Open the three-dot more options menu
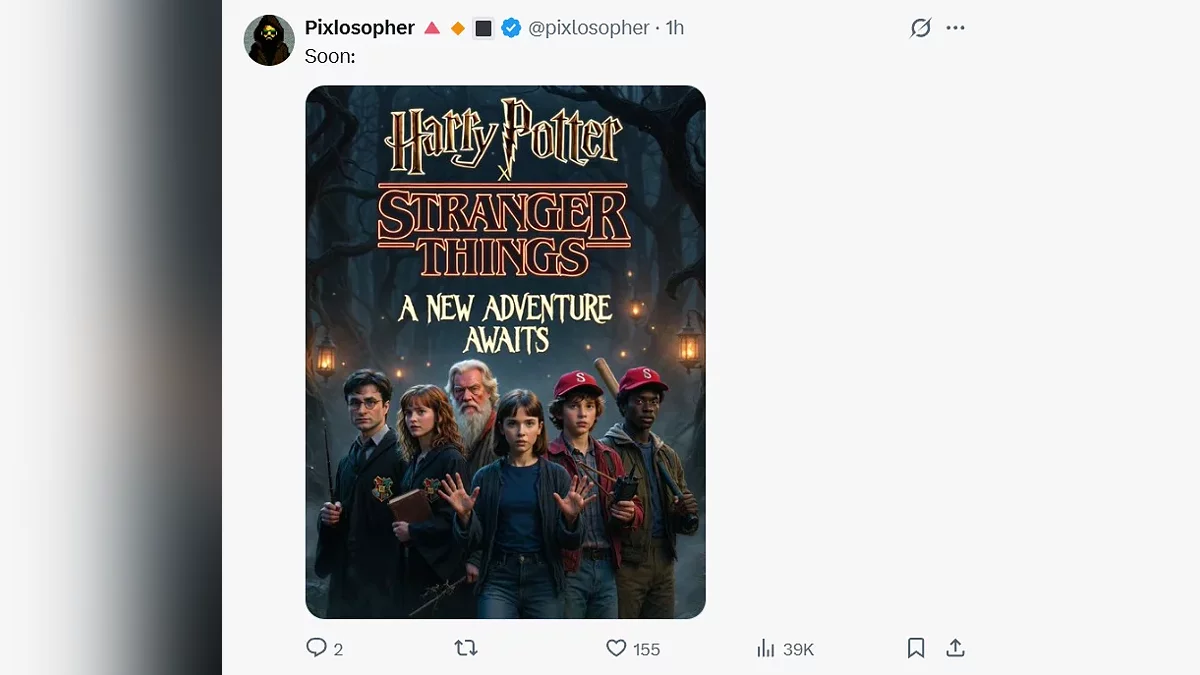The width and height of the screenshot is (1200, 675). 956,28
